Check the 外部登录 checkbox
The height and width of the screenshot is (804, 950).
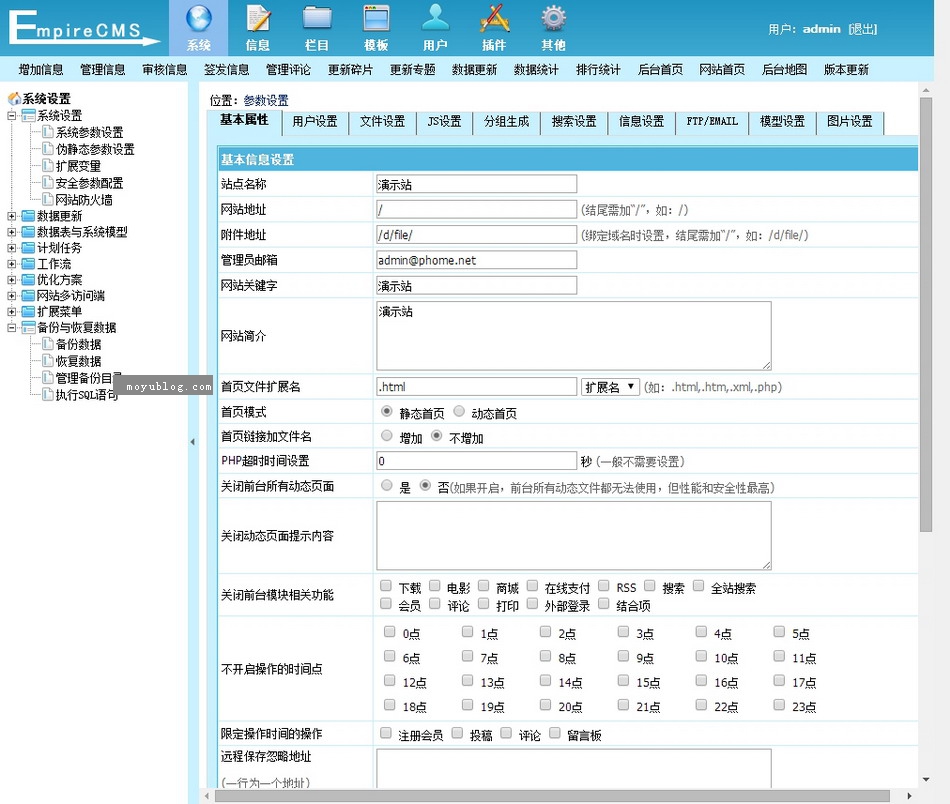coord(533,603)
